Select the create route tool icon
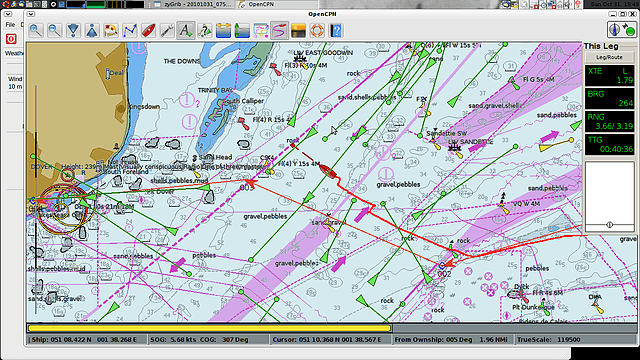640x360 pixels. pos(129,30)
